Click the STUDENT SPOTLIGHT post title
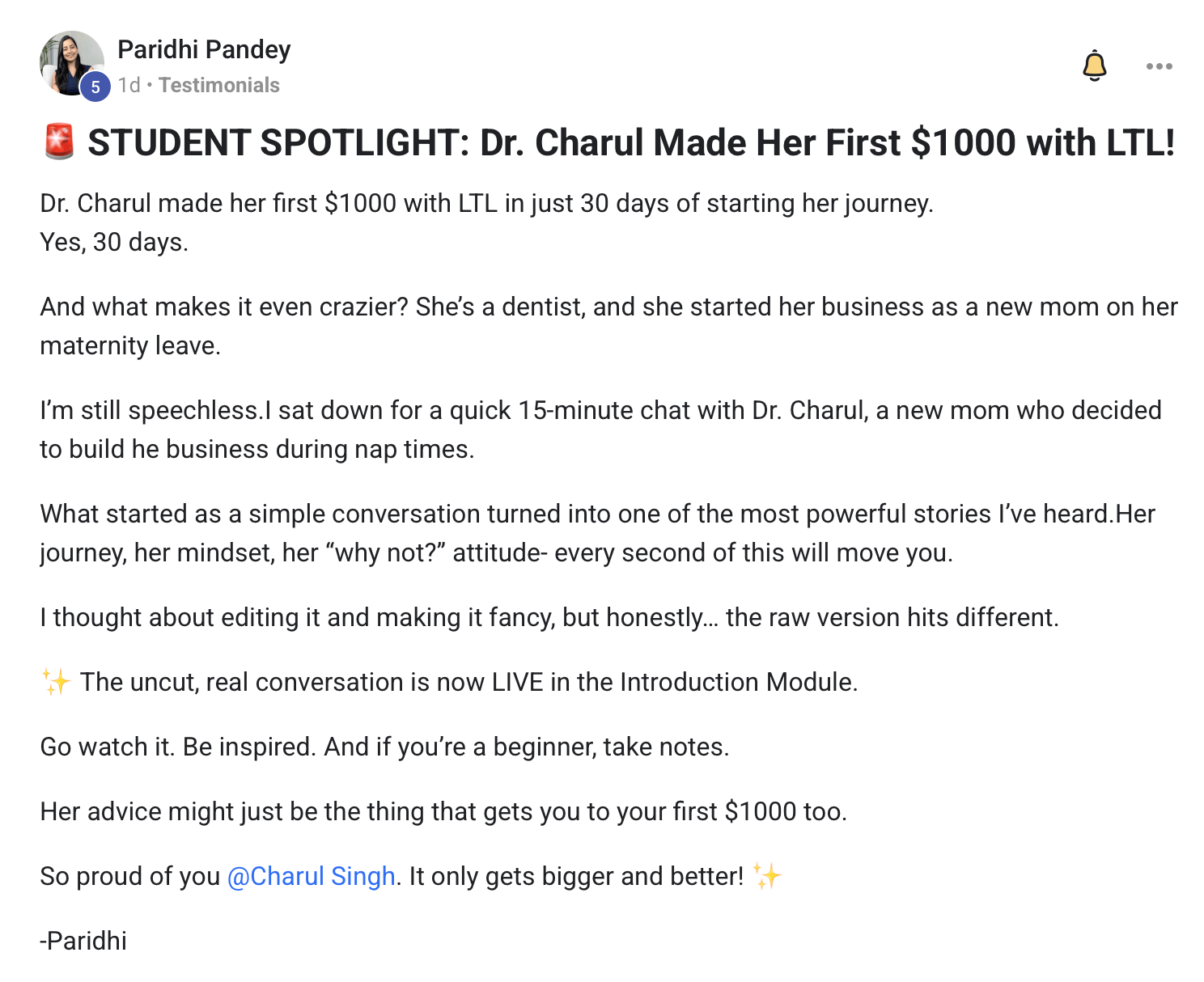The width and height of the screenshot is (1204, 982). (631, 142)
